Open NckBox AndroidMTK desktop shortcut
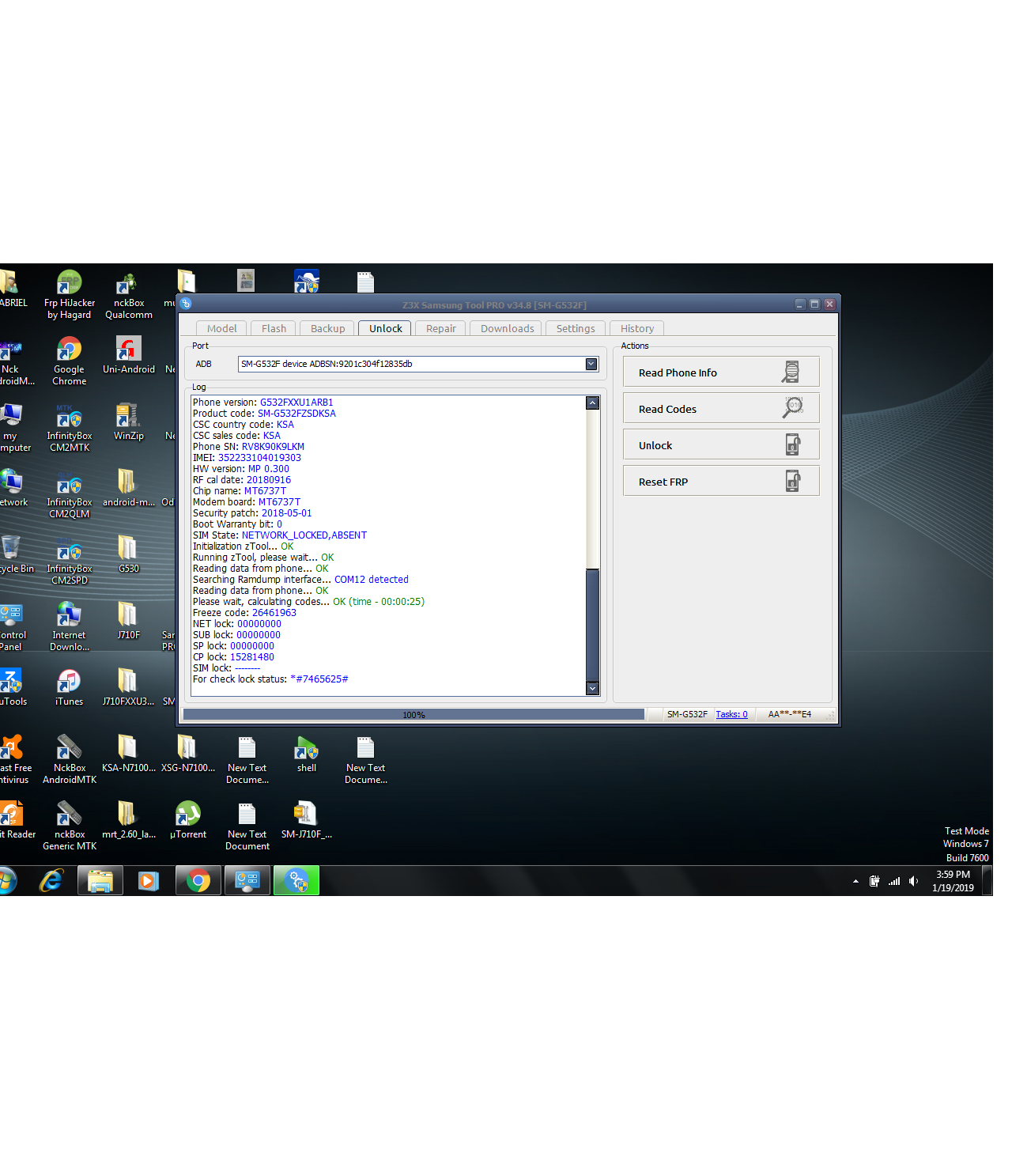The height and width of the screenshot is (1176, 1012). tap(70, 760)
